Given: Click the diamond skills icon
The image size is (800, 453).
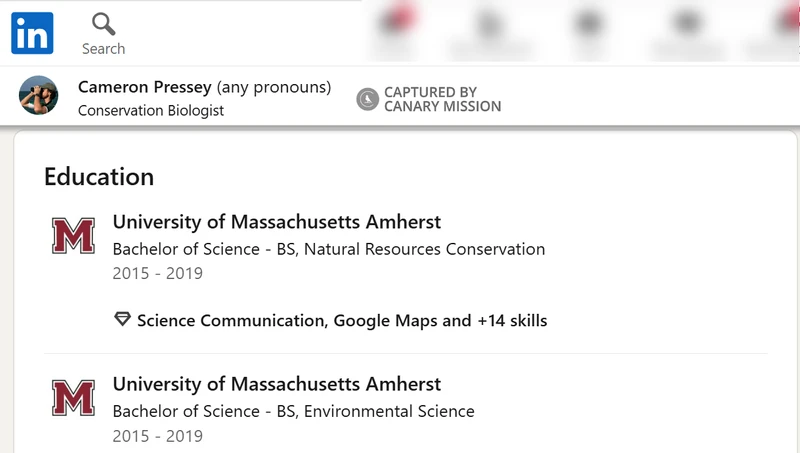Looking at the screenshot, I should point(122,320).
